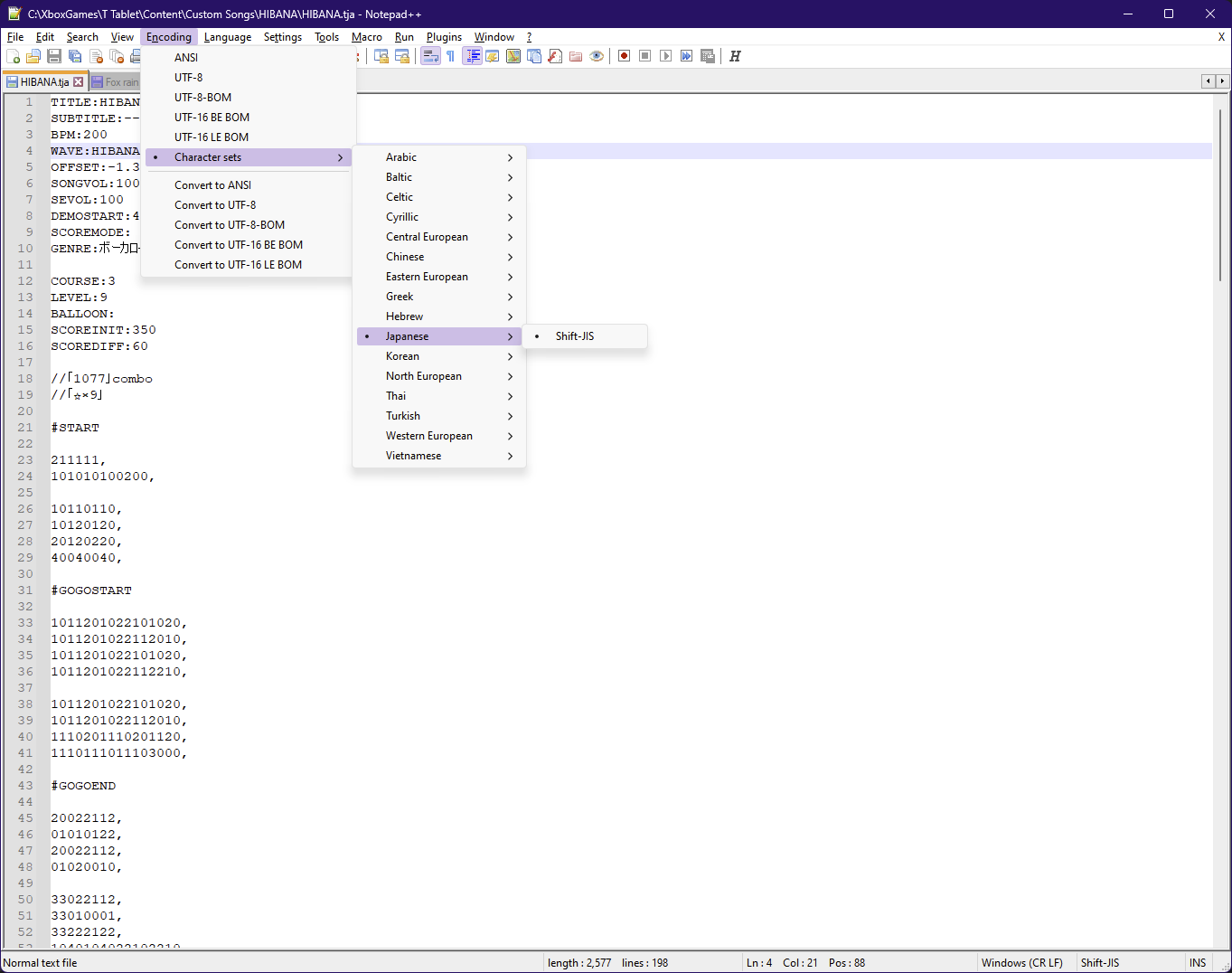Choose Convert to UTF-16 LE BOM
1232x973 pixels.
[x=249, y=265]
